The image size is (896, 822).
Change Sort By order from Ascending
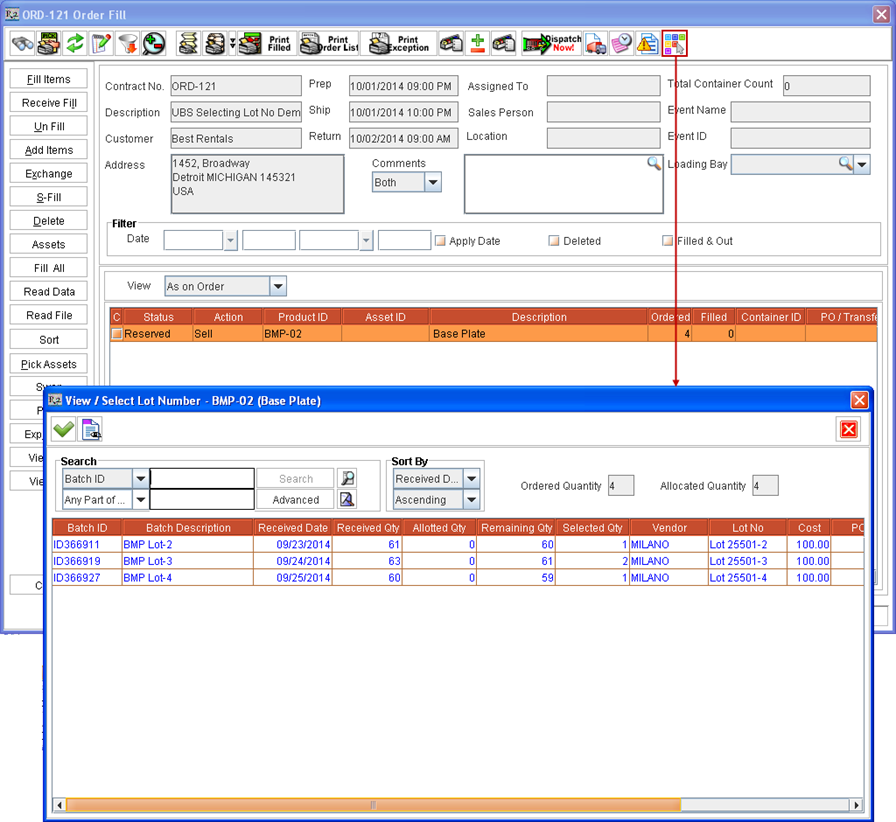[471, 499]
